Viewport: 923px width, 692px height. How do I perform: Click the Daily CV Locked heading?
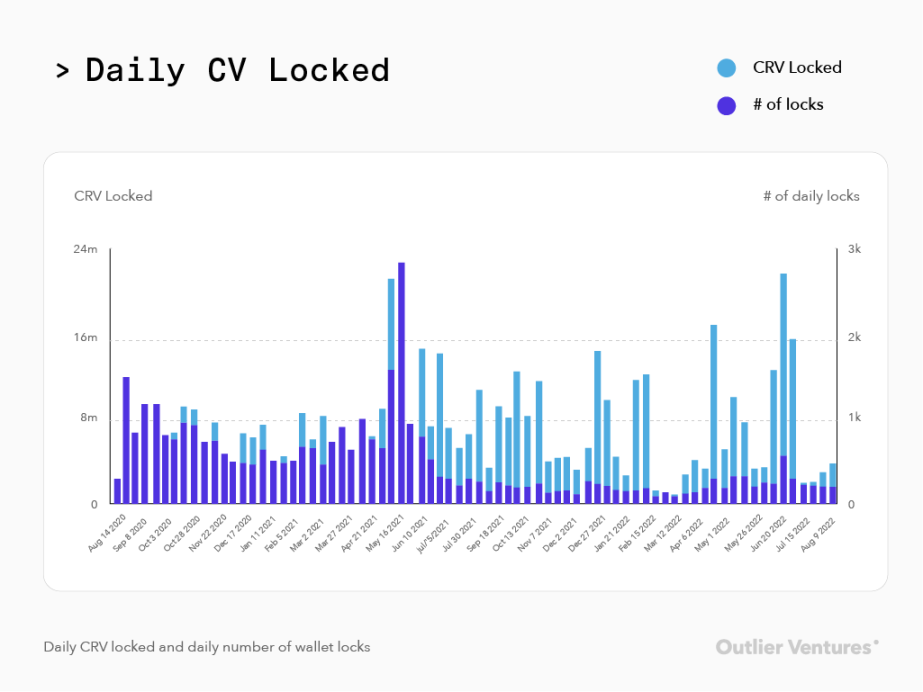coord(237,71)
